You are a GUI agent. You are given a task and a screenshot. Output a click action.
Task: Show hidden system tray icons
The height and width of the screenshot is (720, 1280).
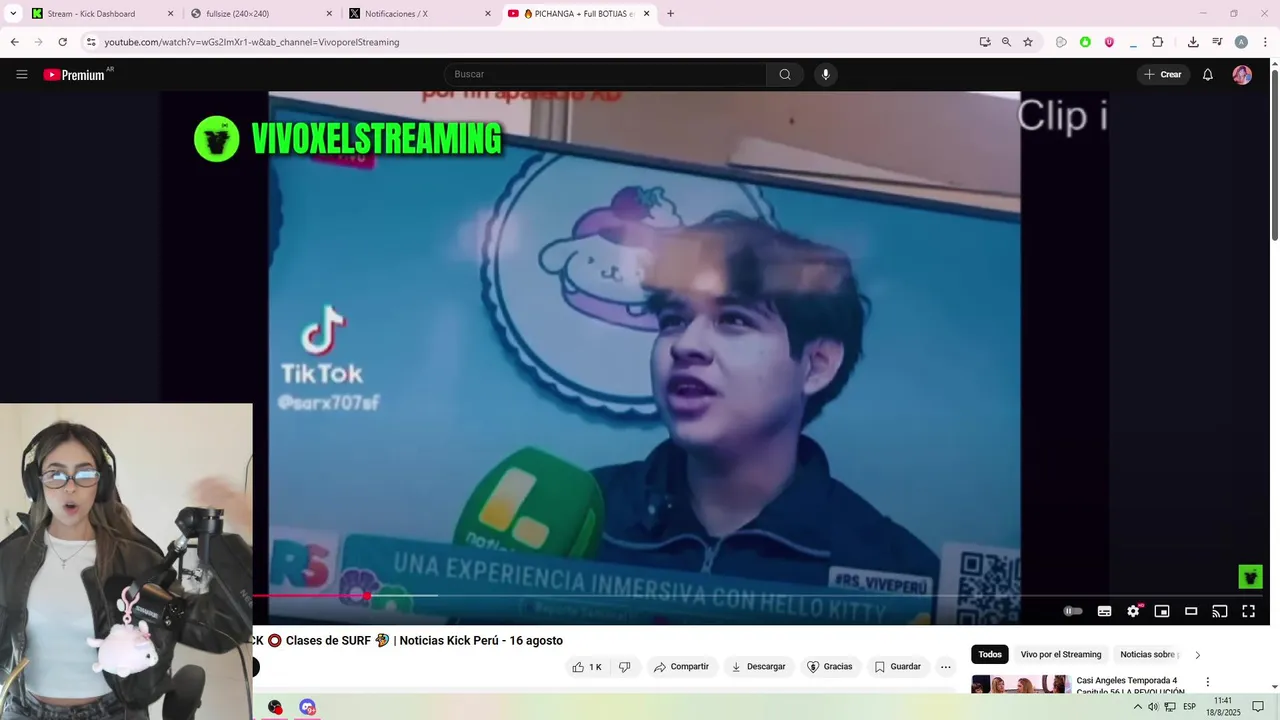pyautogui.click(x=1137, y=707)
